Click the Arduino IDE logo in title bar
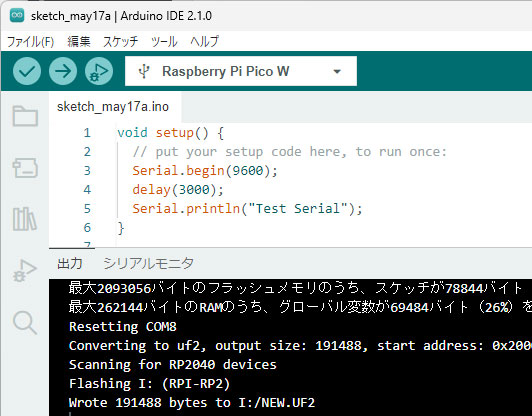The height and width of the screenshot is (416, 532). [x=17, y=16]
